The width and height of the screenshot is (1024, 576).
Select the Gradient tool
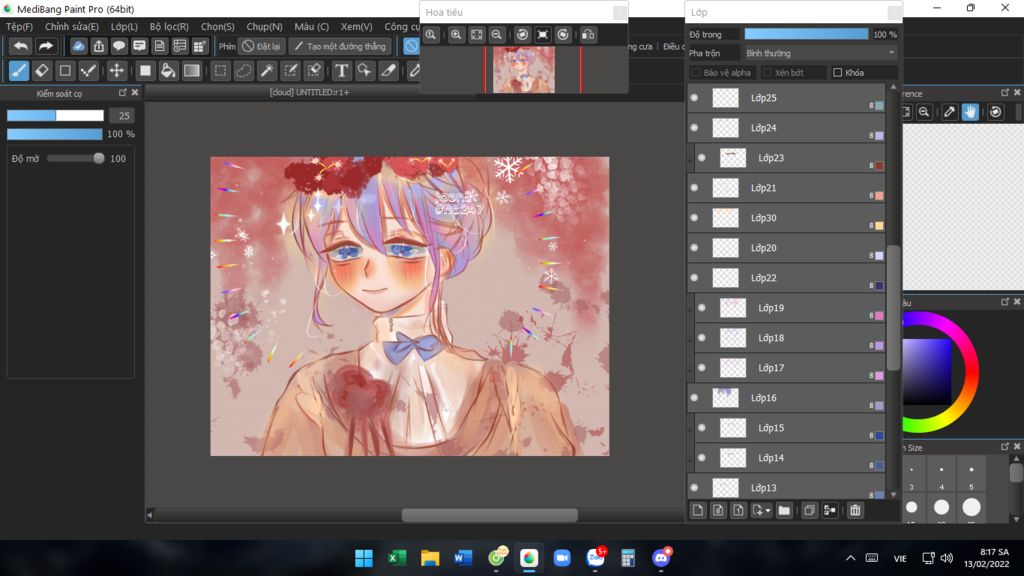pos(192,71)
